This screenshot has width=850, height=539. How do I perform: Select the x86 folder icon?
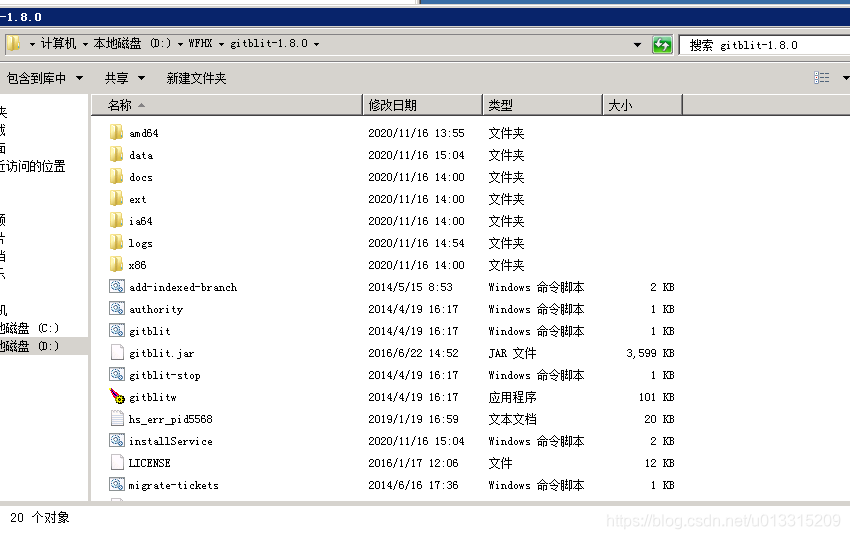point(116,265)
